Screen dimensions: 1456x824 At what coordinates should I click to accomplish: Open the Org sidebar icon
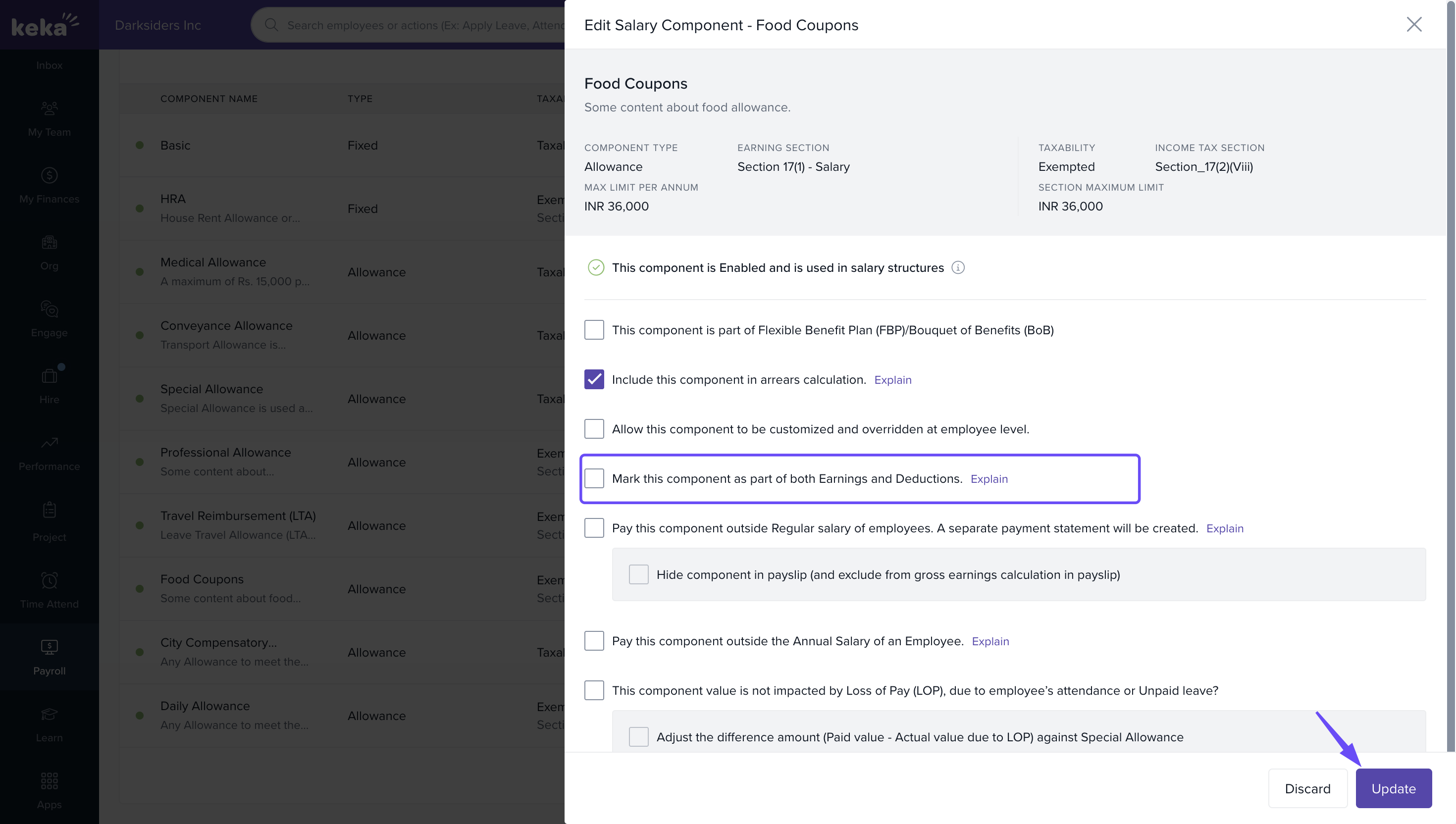[49, 242]
